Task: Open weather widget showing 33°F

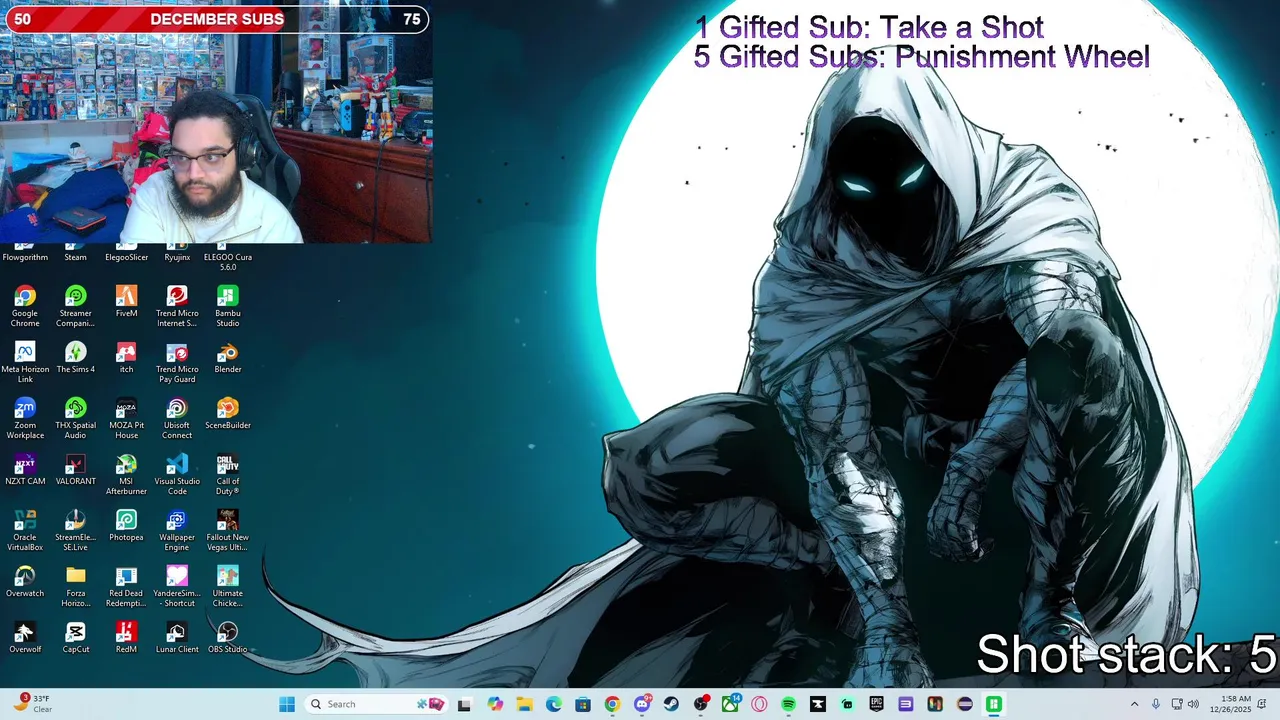Action: (33, 704)
